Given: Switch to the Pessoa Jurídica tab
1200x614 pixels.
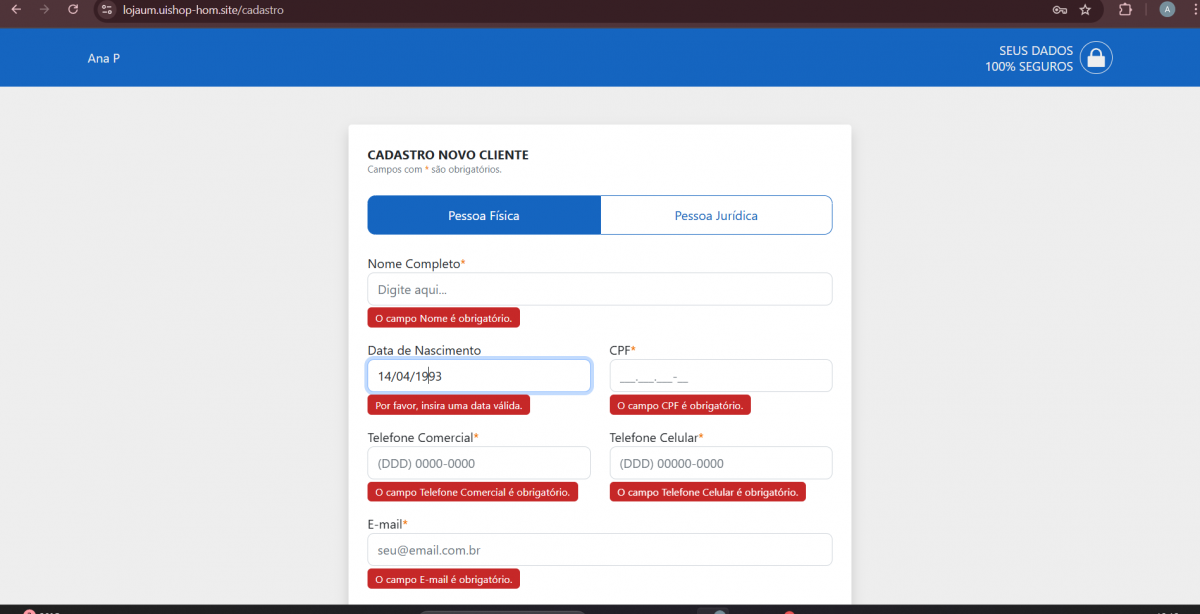Looking at the screenshot, I should click(x=716, y=215).
